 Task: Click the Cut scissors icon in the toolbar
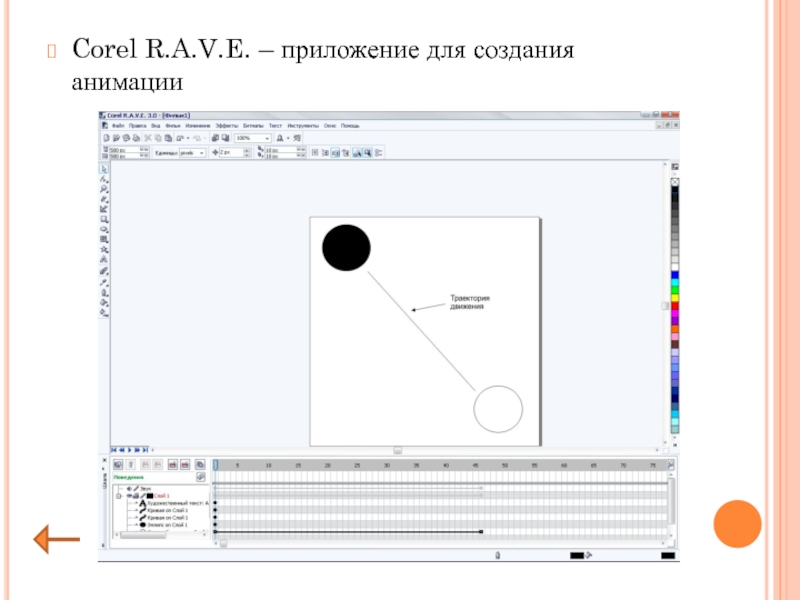click(x=146, y=138)
